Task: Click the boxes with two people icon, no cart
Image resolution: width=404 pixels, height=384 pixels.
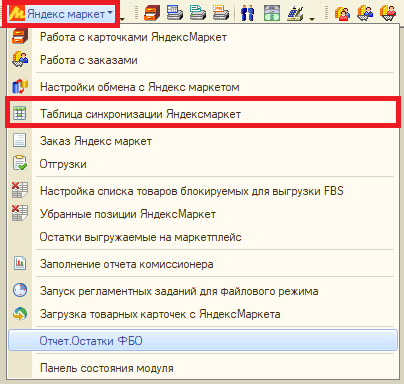Action: (x=342, y=14)
